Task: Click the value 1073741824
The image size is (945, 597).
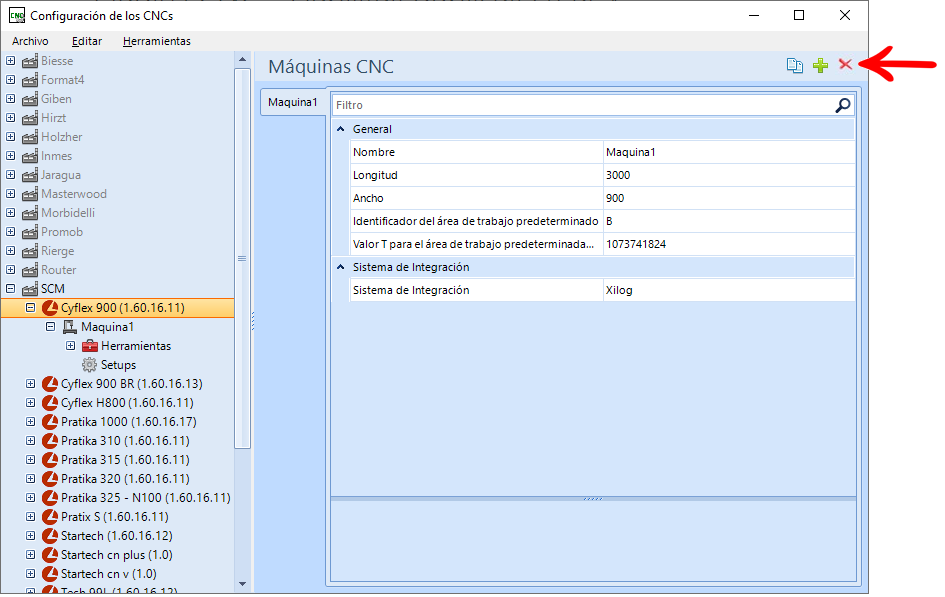Action: tap(729, 244)
